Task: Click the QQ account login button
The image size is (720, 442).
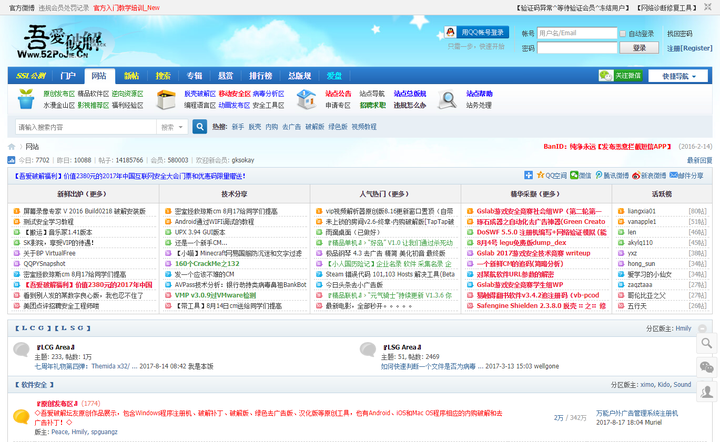Action: pyautogui.click(x=477, y=32)
